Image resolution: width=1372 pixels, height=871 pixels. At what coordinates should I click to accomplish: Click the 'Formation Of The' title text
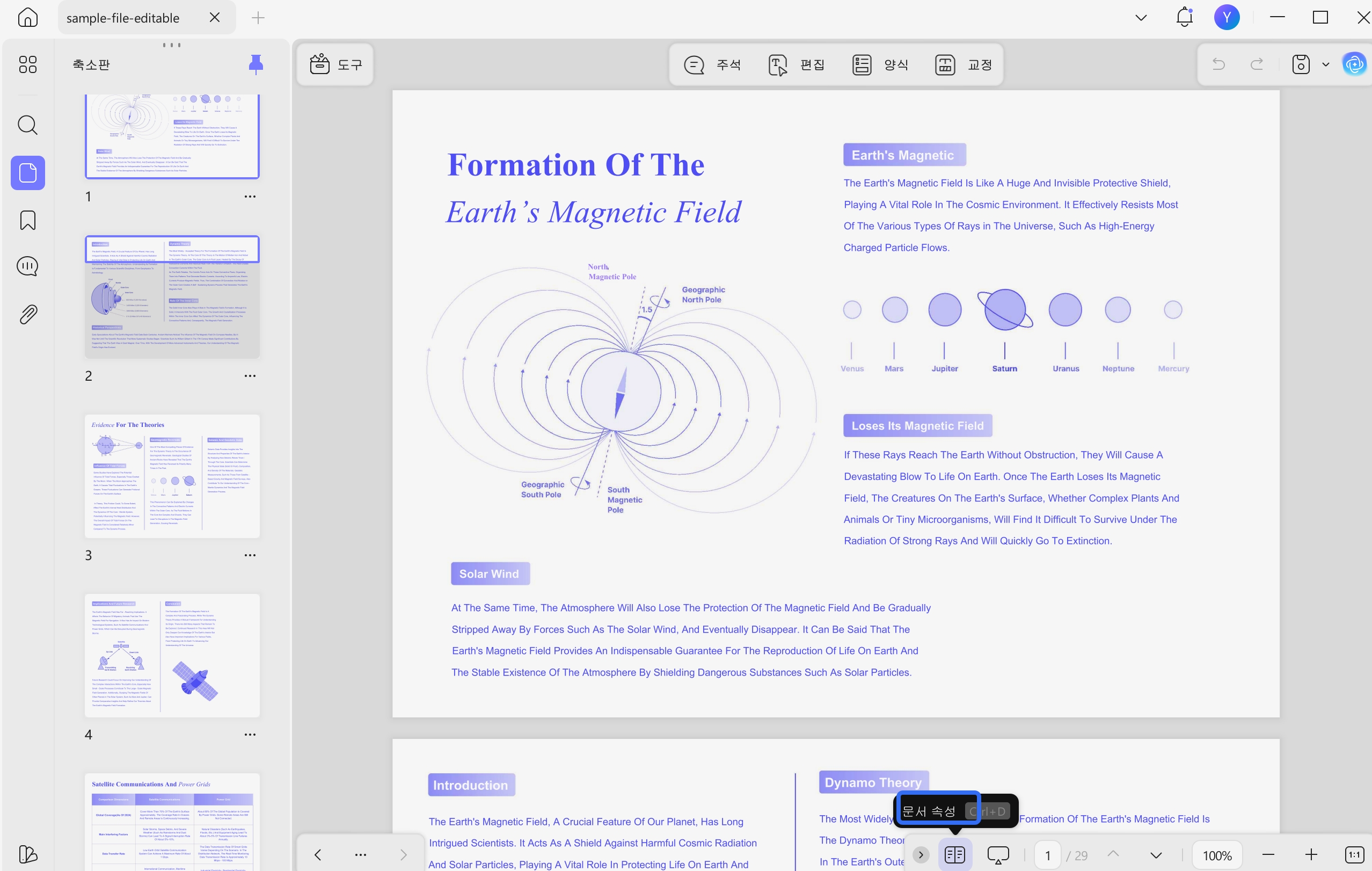click(x=576, y=165)
